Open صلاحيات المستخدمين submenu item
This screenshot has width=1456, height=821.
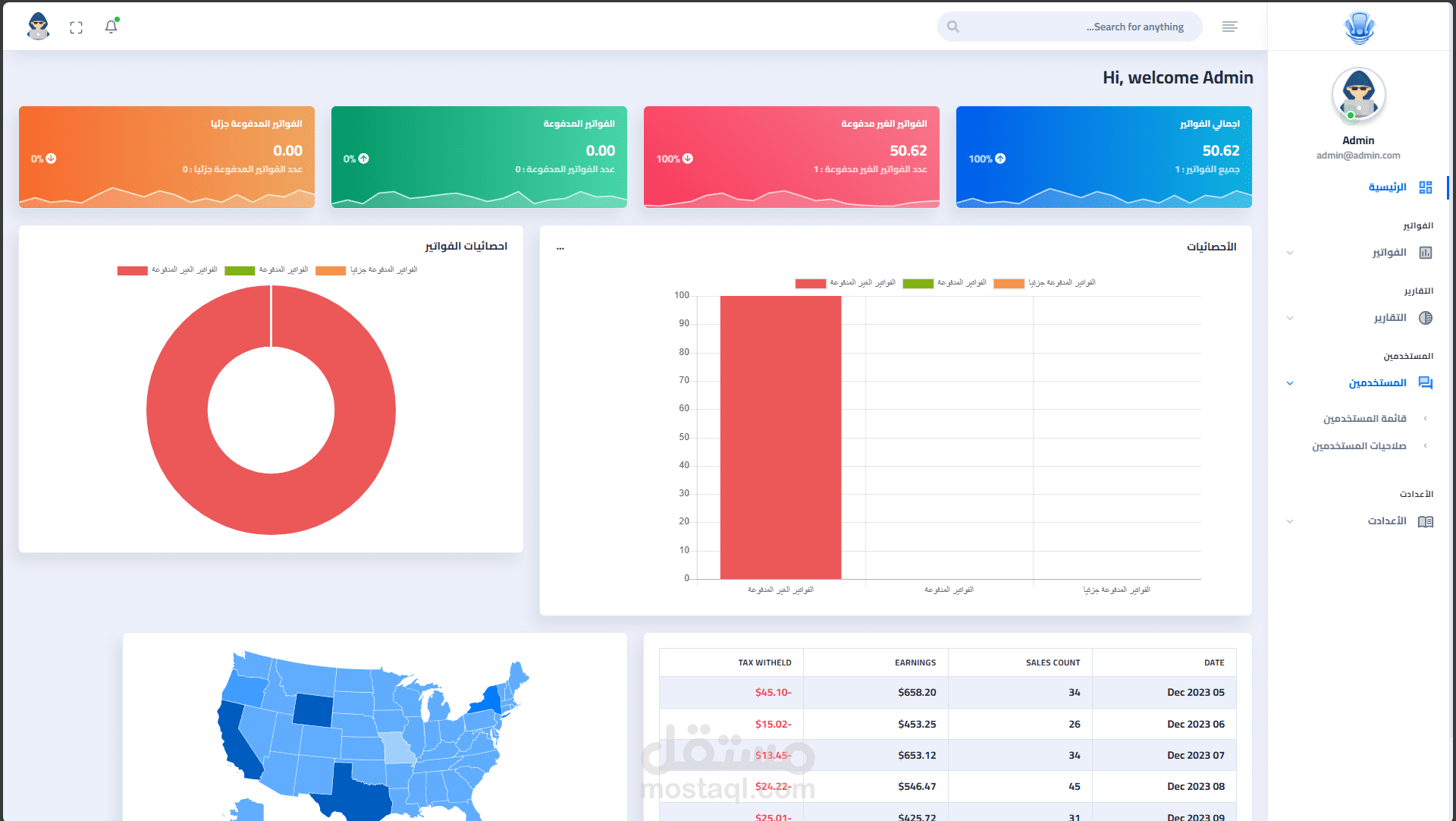point(1359,446)
